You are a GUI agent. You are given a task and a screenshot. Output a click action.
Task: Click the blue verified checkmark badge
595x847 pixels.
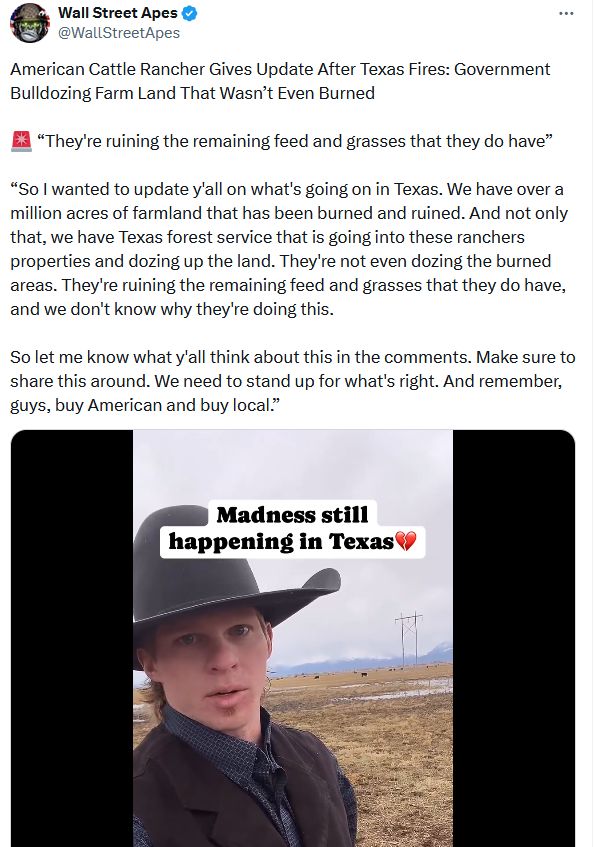[190, 13]
